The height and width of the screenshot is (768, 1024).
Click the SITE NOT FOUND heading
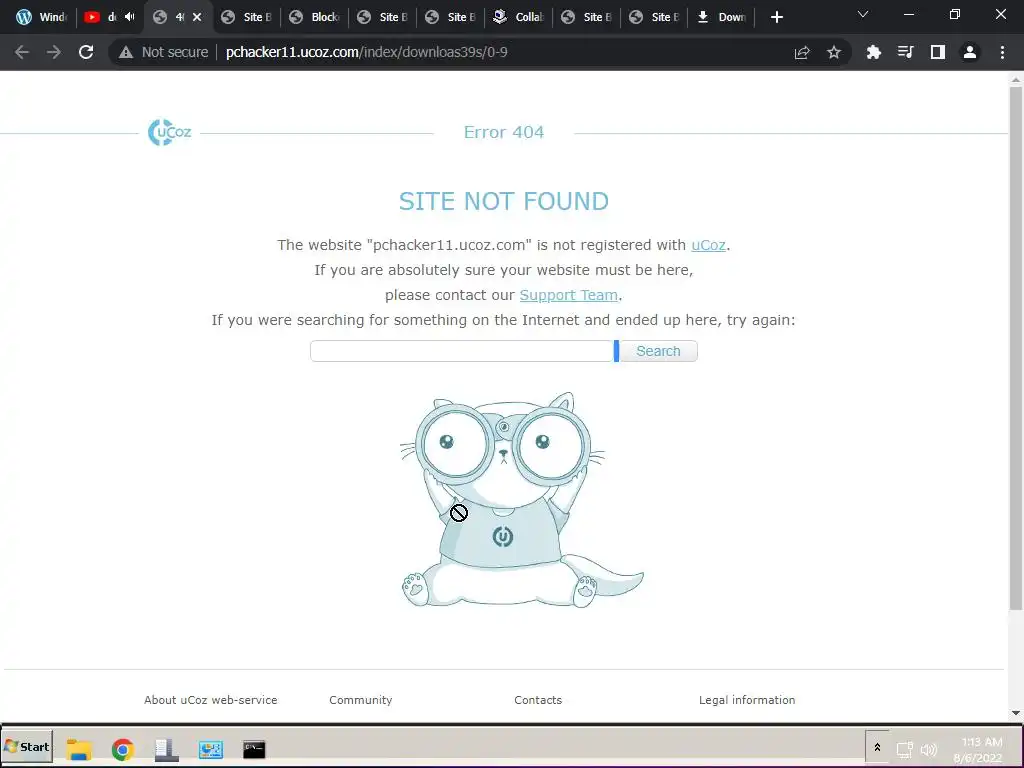click(504, 201)
